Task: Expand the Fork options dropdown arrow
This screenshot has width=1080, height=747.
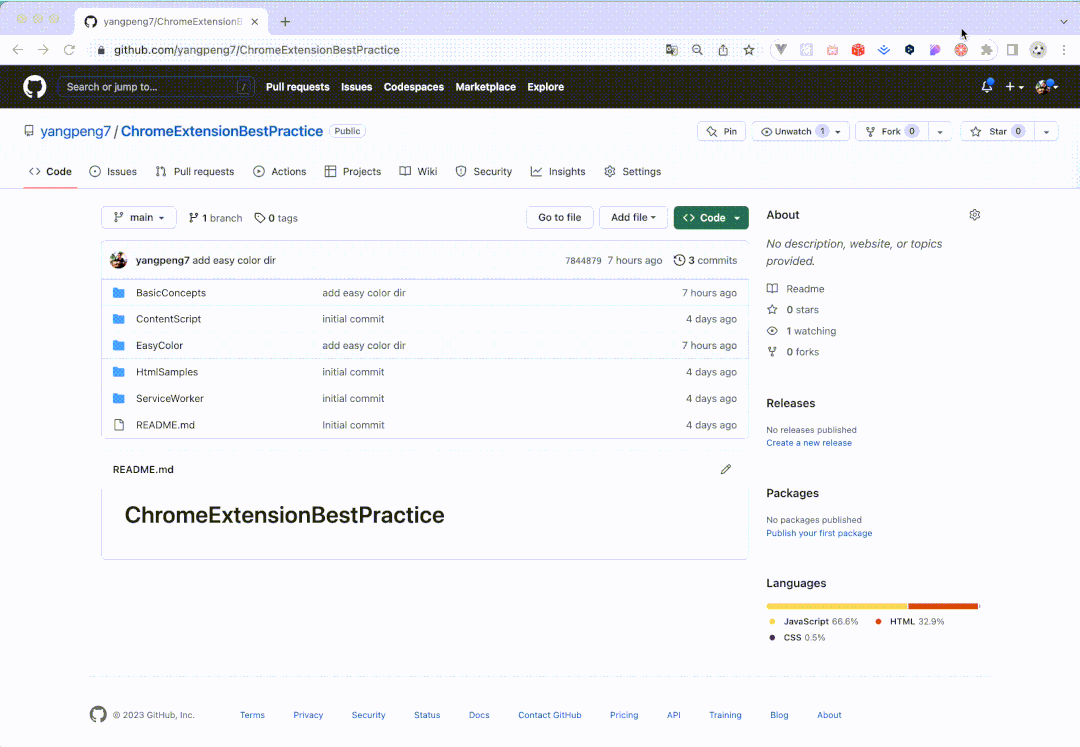Action: click(x=940, y=131)
